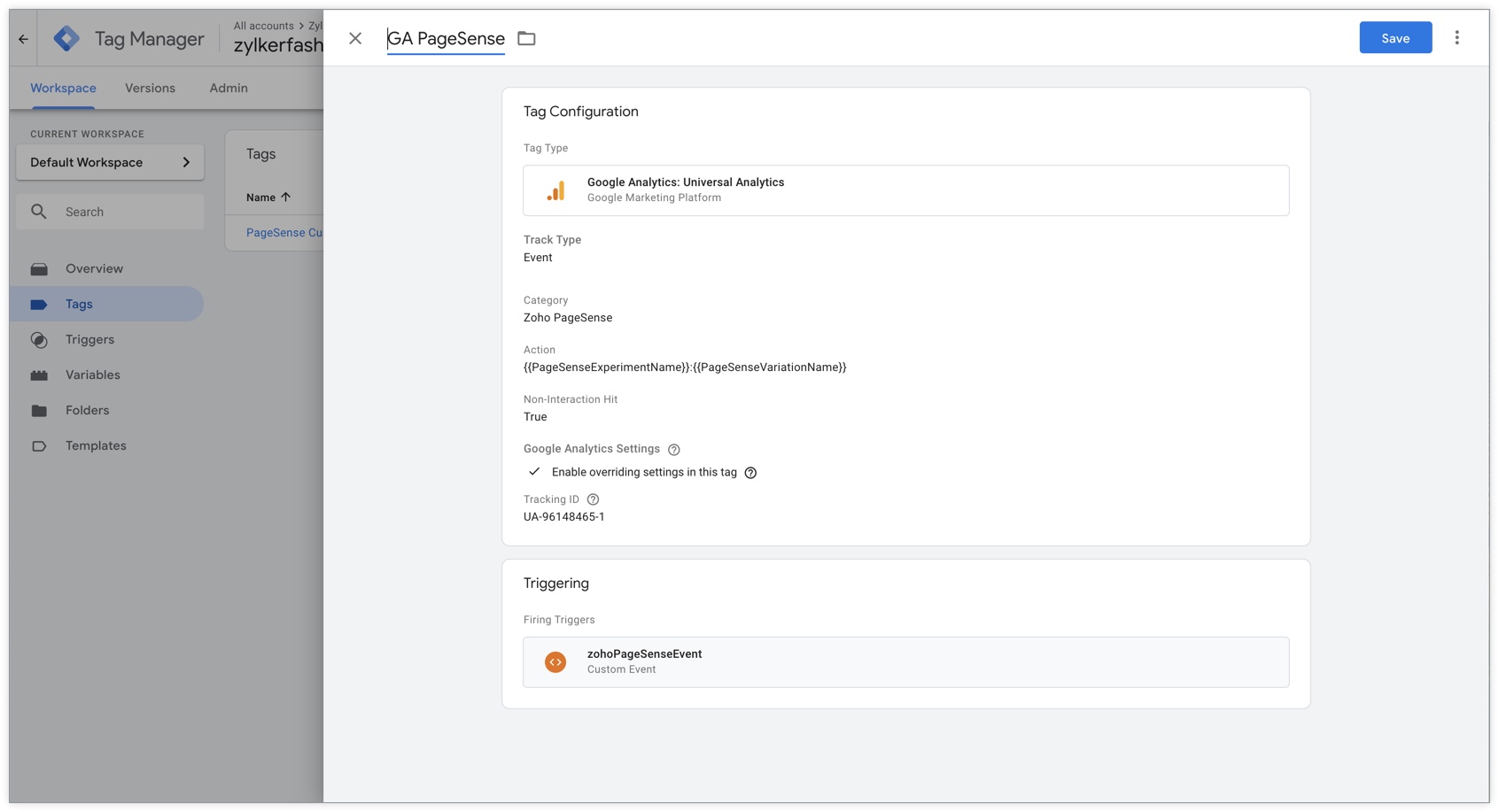Sort tags by the Name arrow
Image resolution: width=1499 pixels, height=812 pixels.
(x=285, y=197)
